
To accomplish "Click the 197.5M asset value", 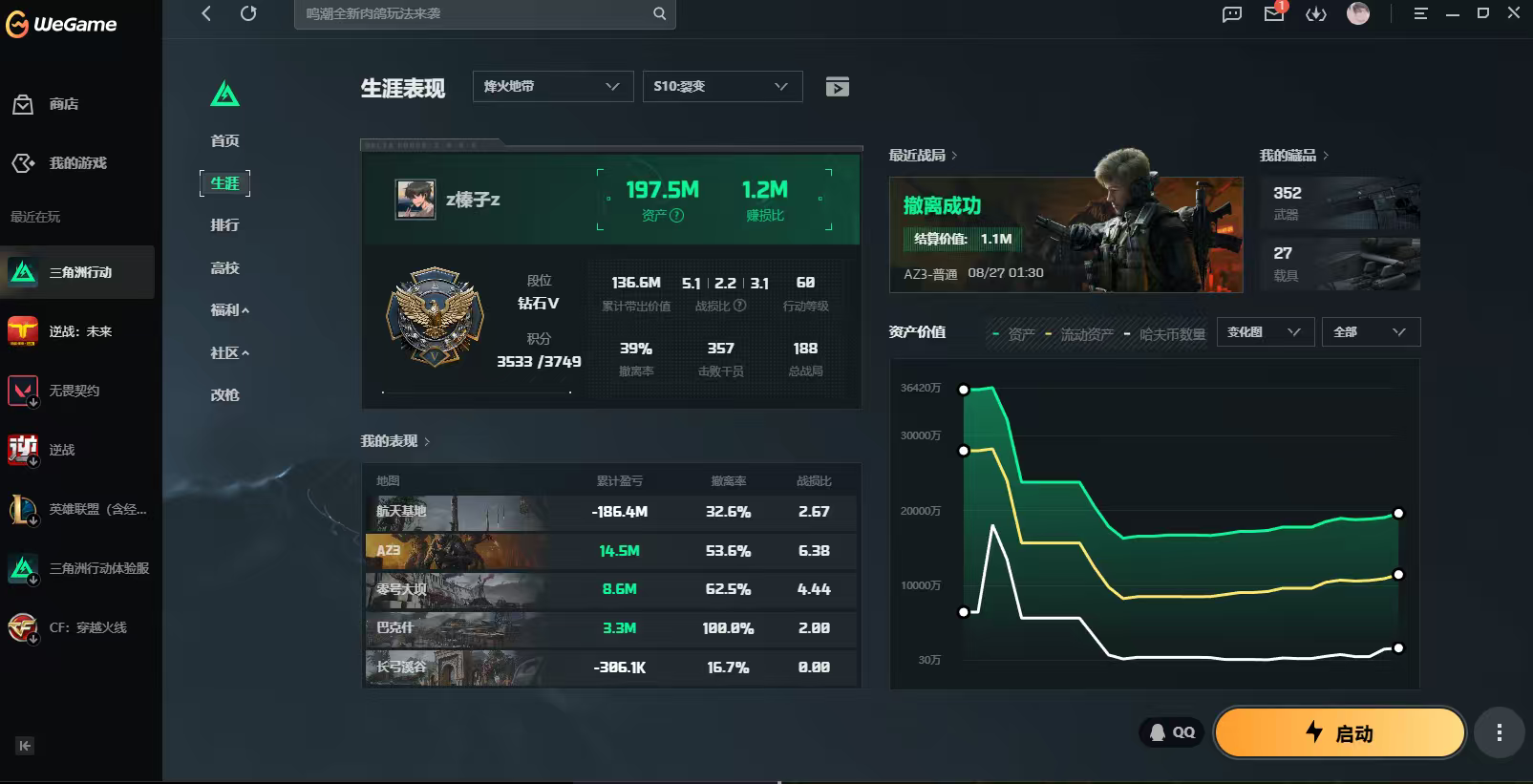I will (x=662, y=190).
